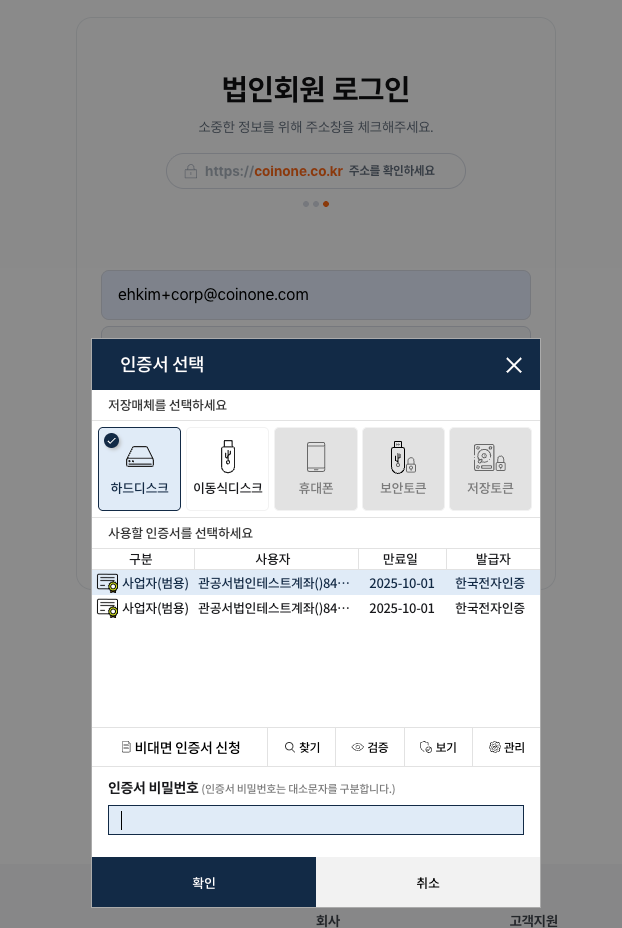Click the lock icon beside https://coinone.co.kr
The height and width of the screenshot is (928, 622).
[x=191, y=171]
